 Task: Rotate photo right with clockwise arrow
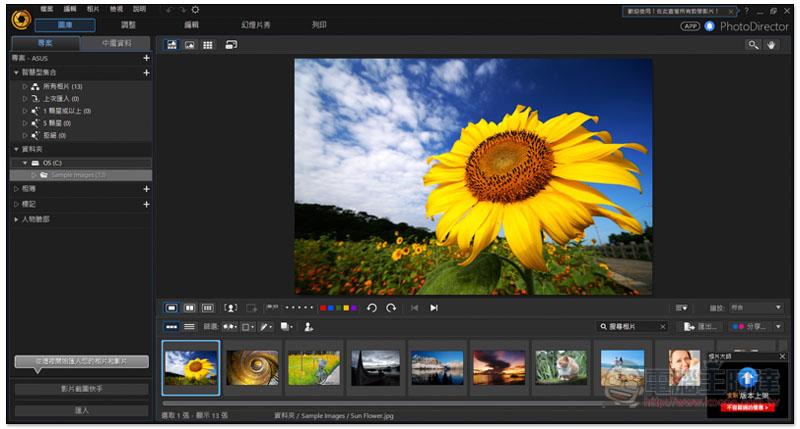pos(391,308)
